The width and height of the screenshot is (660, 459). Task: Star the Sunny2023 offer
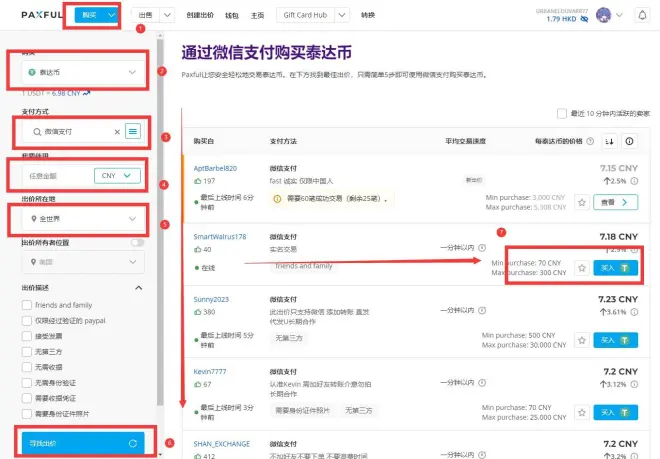(581, 340)
